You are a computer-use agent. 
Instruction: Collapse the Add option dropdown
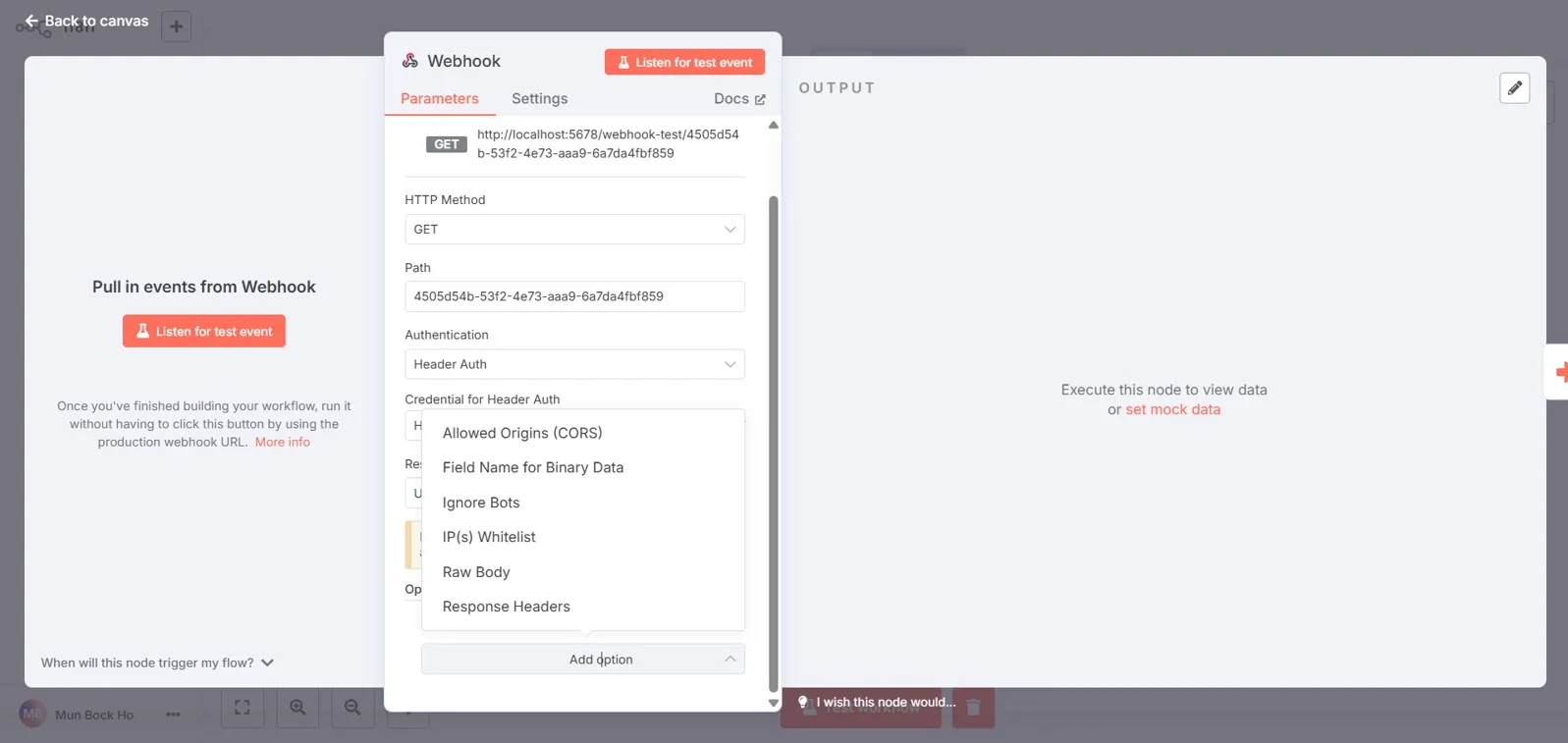583,660
